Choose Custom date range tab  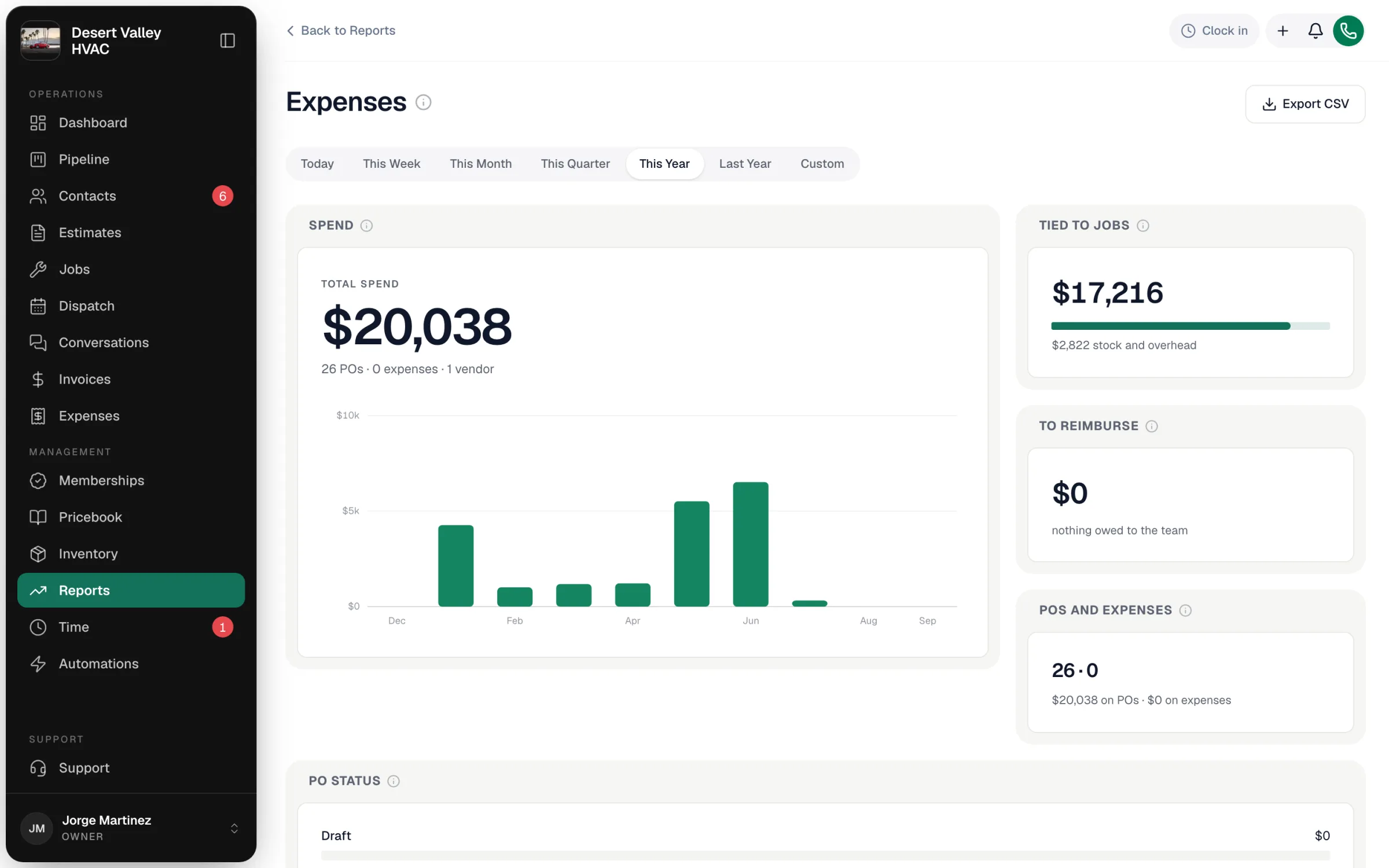(822, 164)
